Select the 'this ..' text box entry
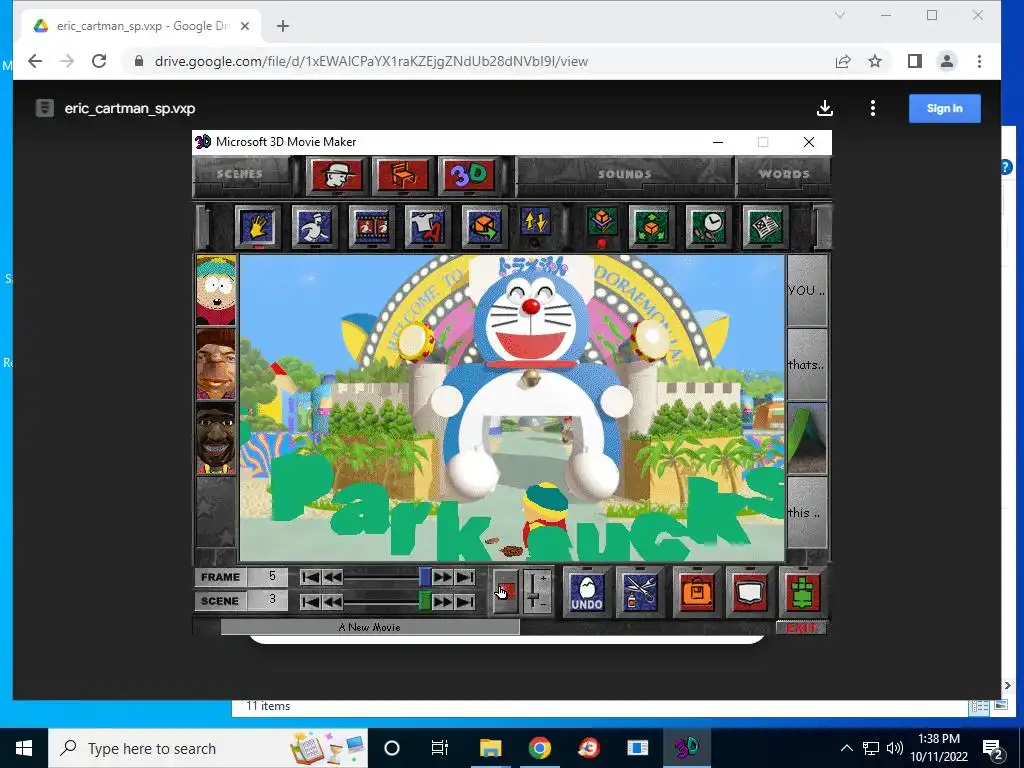This screenshot has height=768, width=1024. (807, 513)
